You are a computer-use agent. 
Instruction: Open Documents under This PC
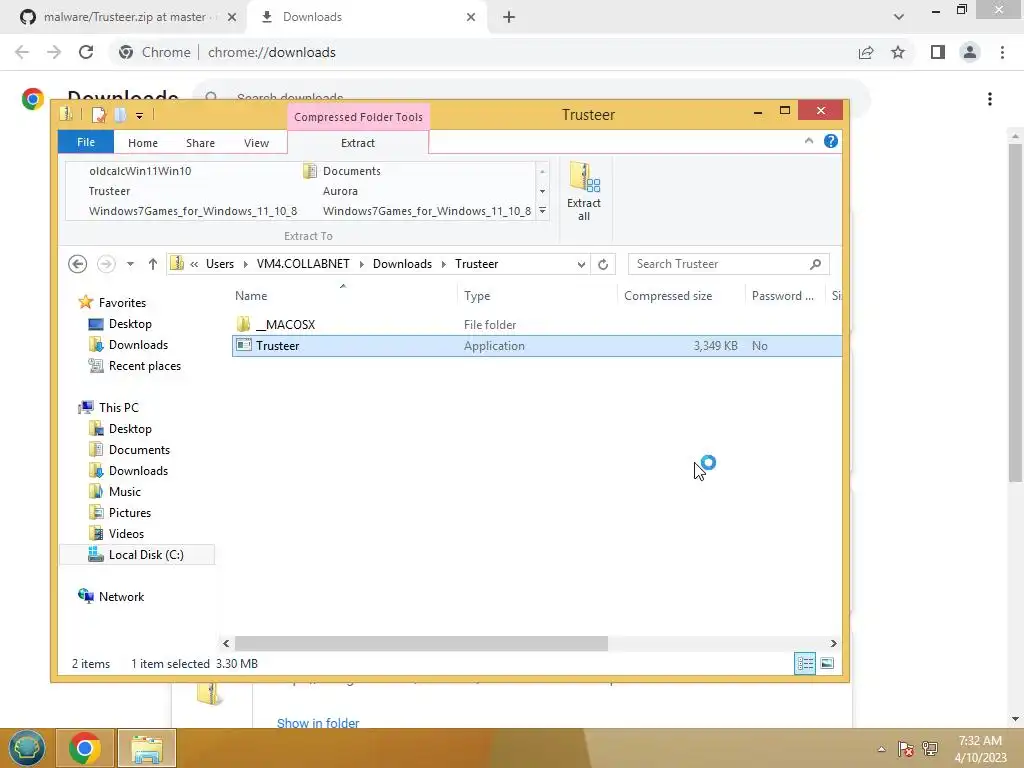[x=129, y=450]
